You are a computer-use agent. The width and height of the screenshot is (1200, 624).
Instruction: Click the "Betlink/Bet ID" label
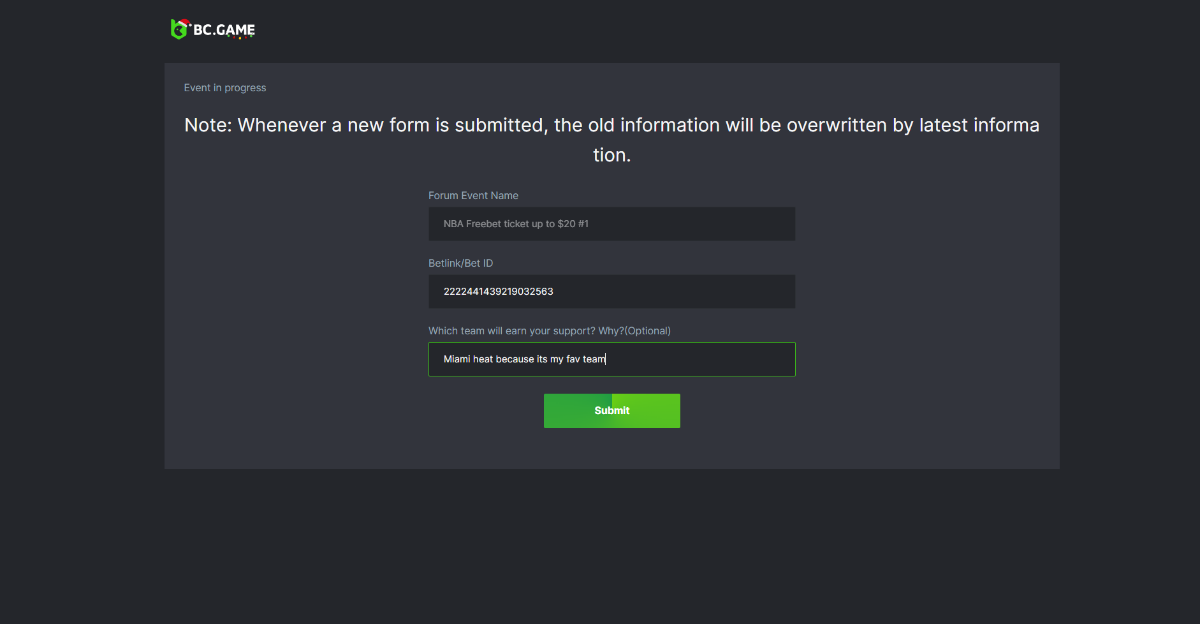[460, 263]
